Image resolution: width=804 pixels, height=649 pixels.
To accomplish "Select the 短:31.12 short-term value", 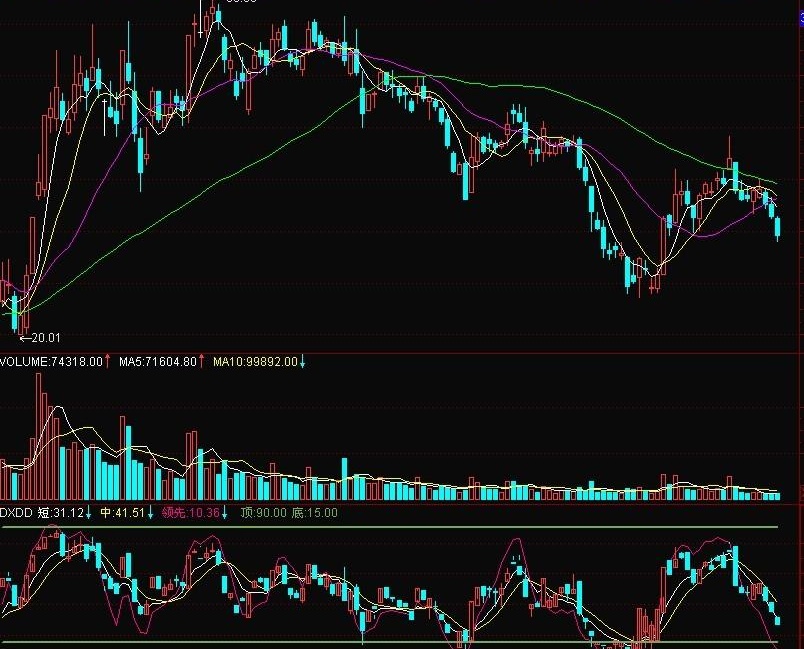I will tap(60, 513).
